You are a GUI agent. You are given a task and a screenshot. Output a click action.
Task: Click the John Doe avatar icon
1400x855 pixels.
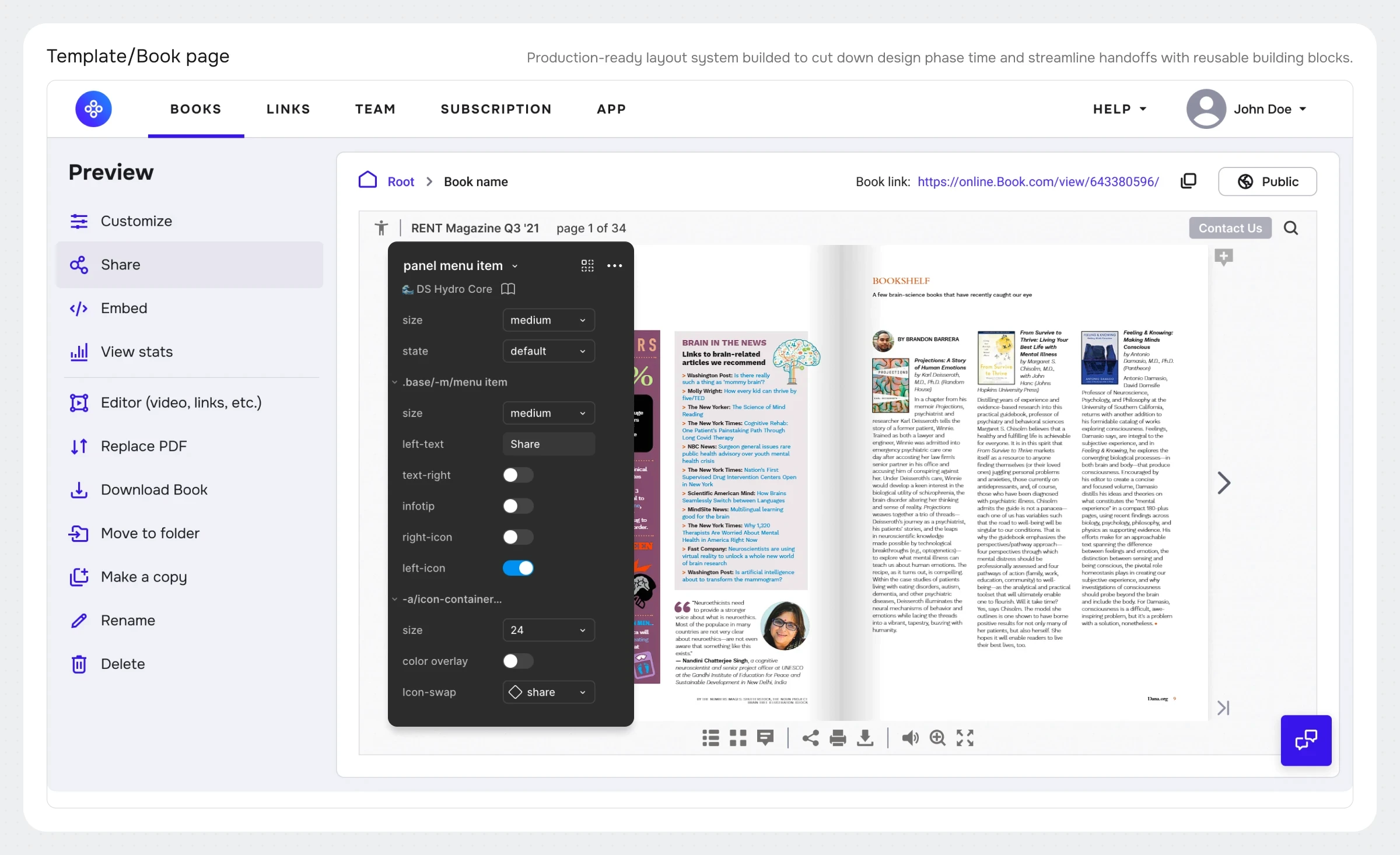(x=1206, y=109)
